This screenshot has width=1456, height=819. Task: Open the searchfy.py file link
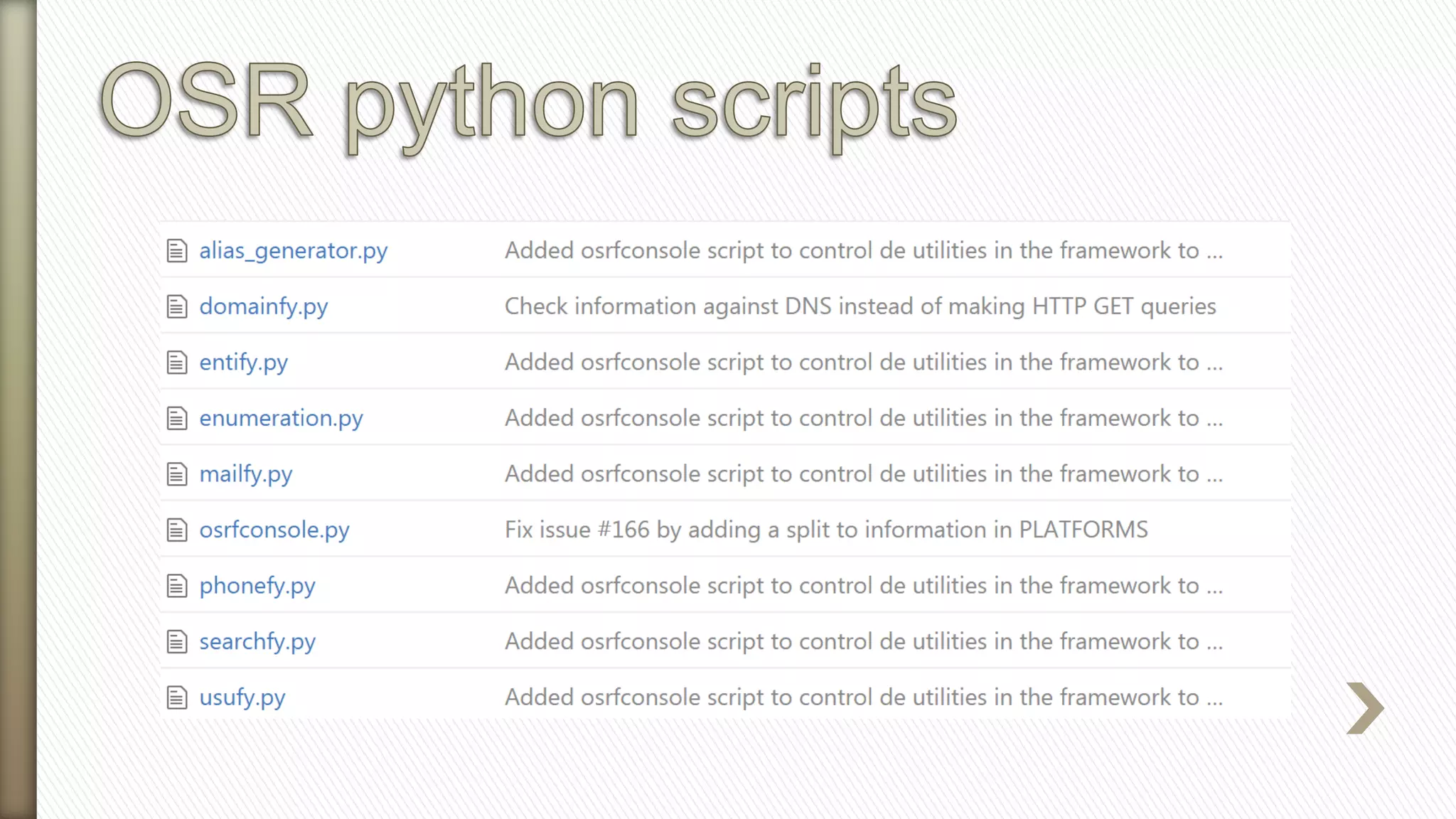pyautogui.click(x=257, y=641)
